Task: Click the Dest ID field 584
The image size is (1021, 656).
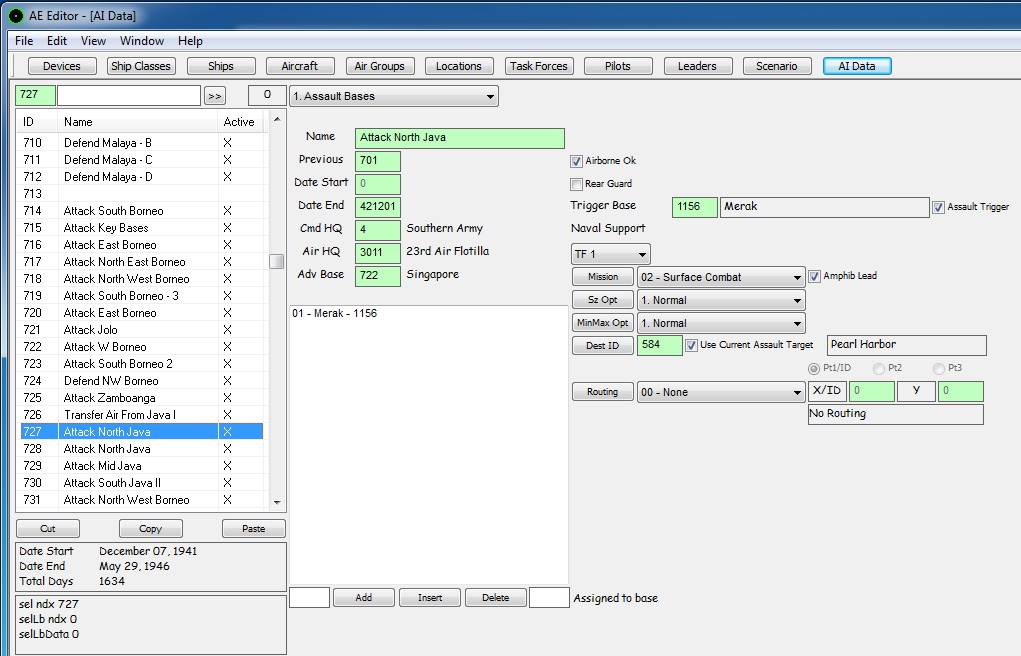Action: (660, 345)
